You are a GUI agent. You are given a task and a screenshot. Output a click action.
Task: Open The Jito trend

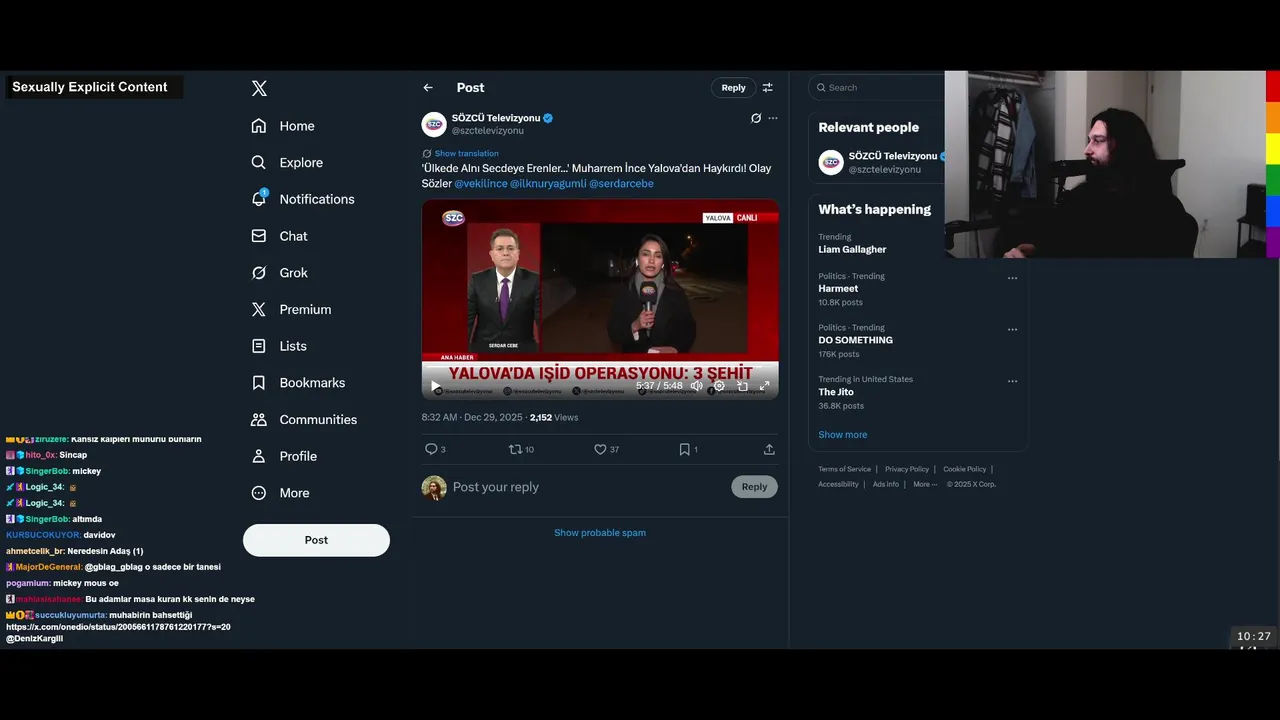[836, 392]
